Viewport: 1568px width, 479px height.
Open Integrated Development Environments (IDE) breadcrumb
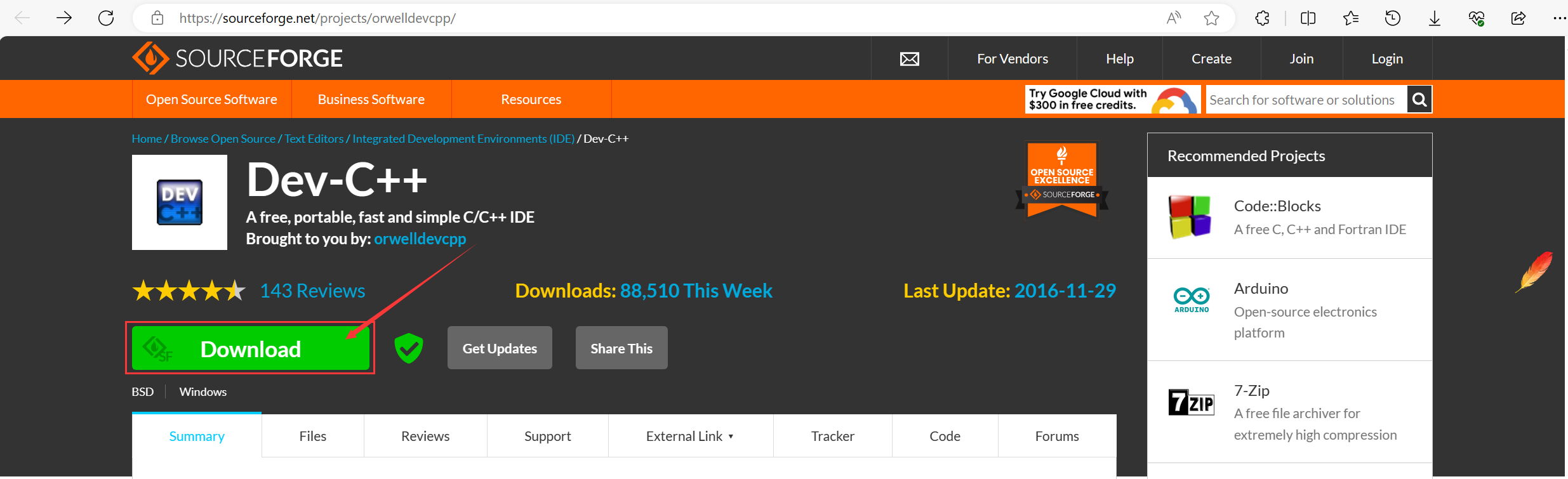(x=463, y=138)
